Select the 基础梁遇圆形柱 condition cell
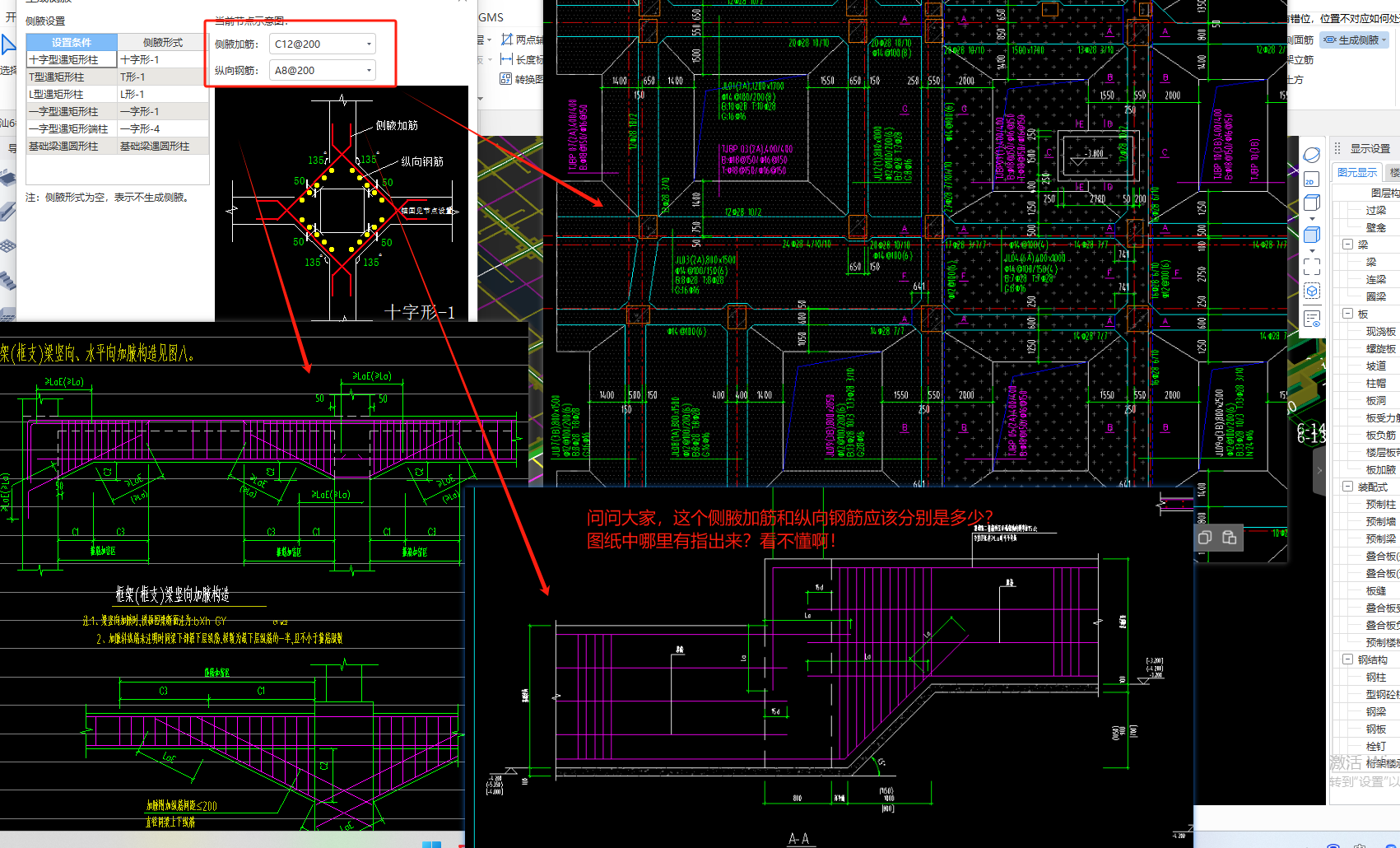Viewport: 1400px width, 848px height. point(72,146)
